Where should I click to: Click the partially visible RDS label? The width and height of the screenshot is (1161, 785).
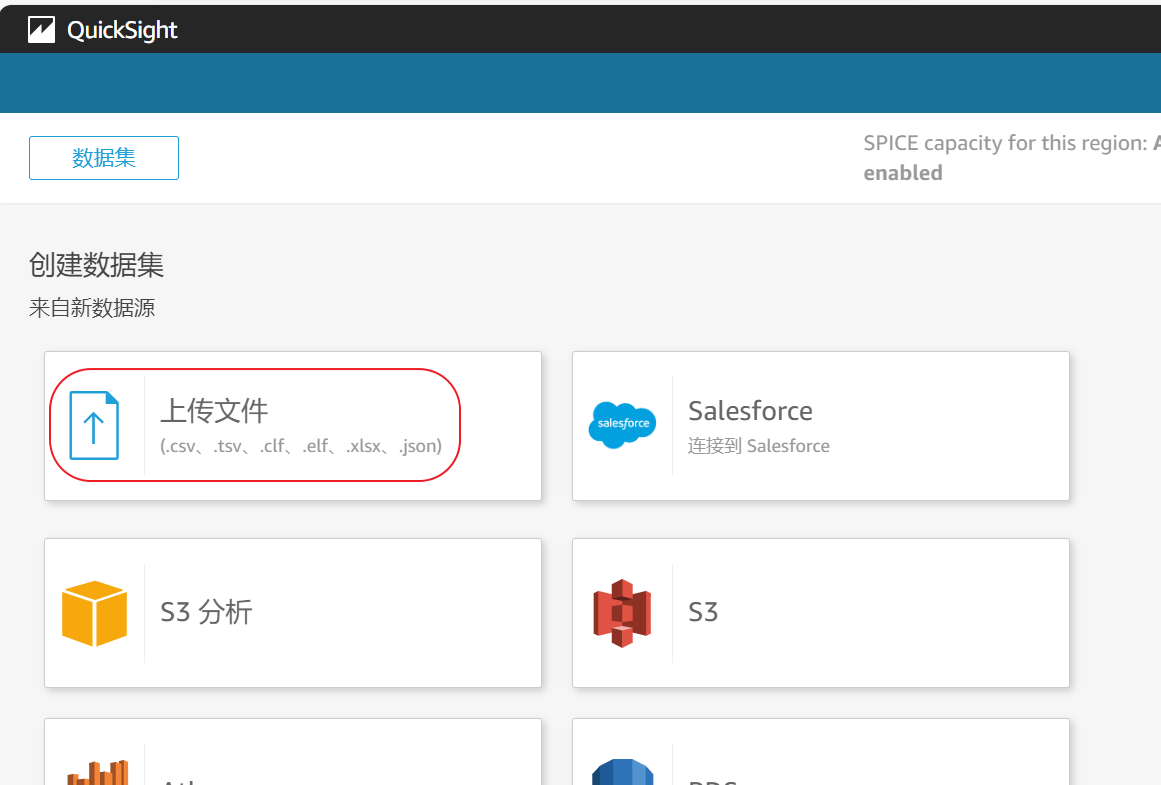click(712, 781)
